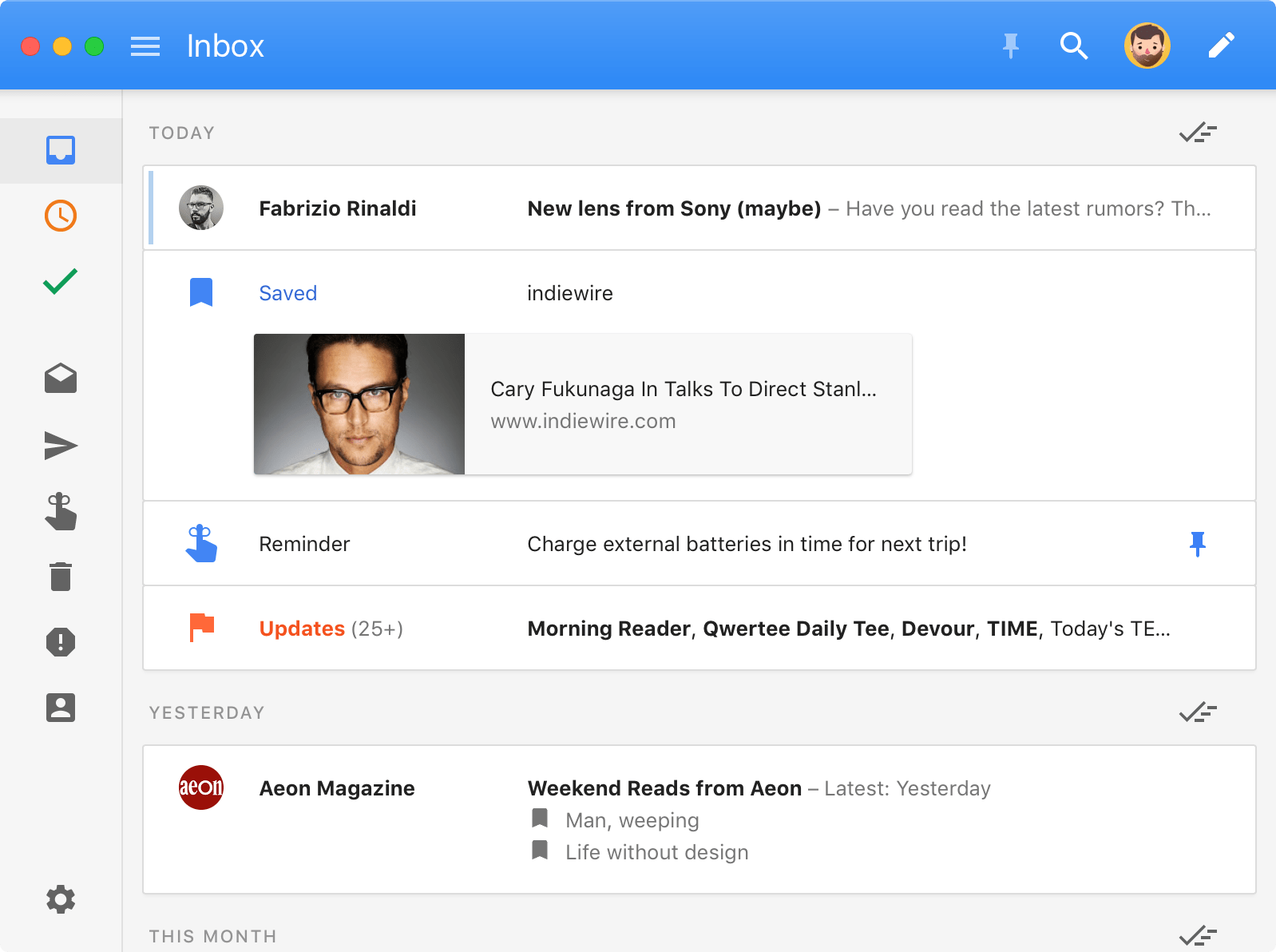Viewport: 1276px width, 952px height.
Task: Open the search tool
Action: [x=1074, y=46]
